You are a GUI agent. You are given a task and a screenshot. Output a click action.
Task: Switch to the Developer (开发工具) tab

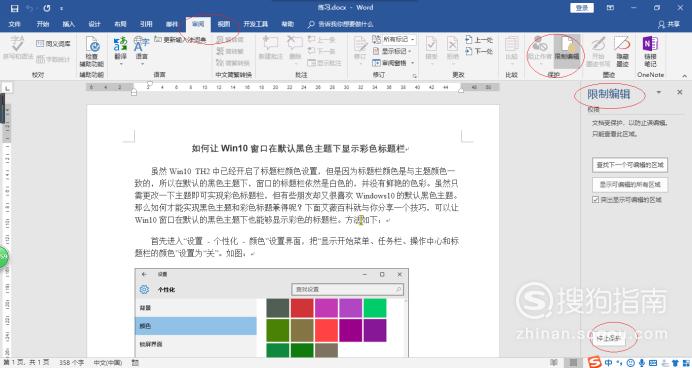(x=256, y=24)
